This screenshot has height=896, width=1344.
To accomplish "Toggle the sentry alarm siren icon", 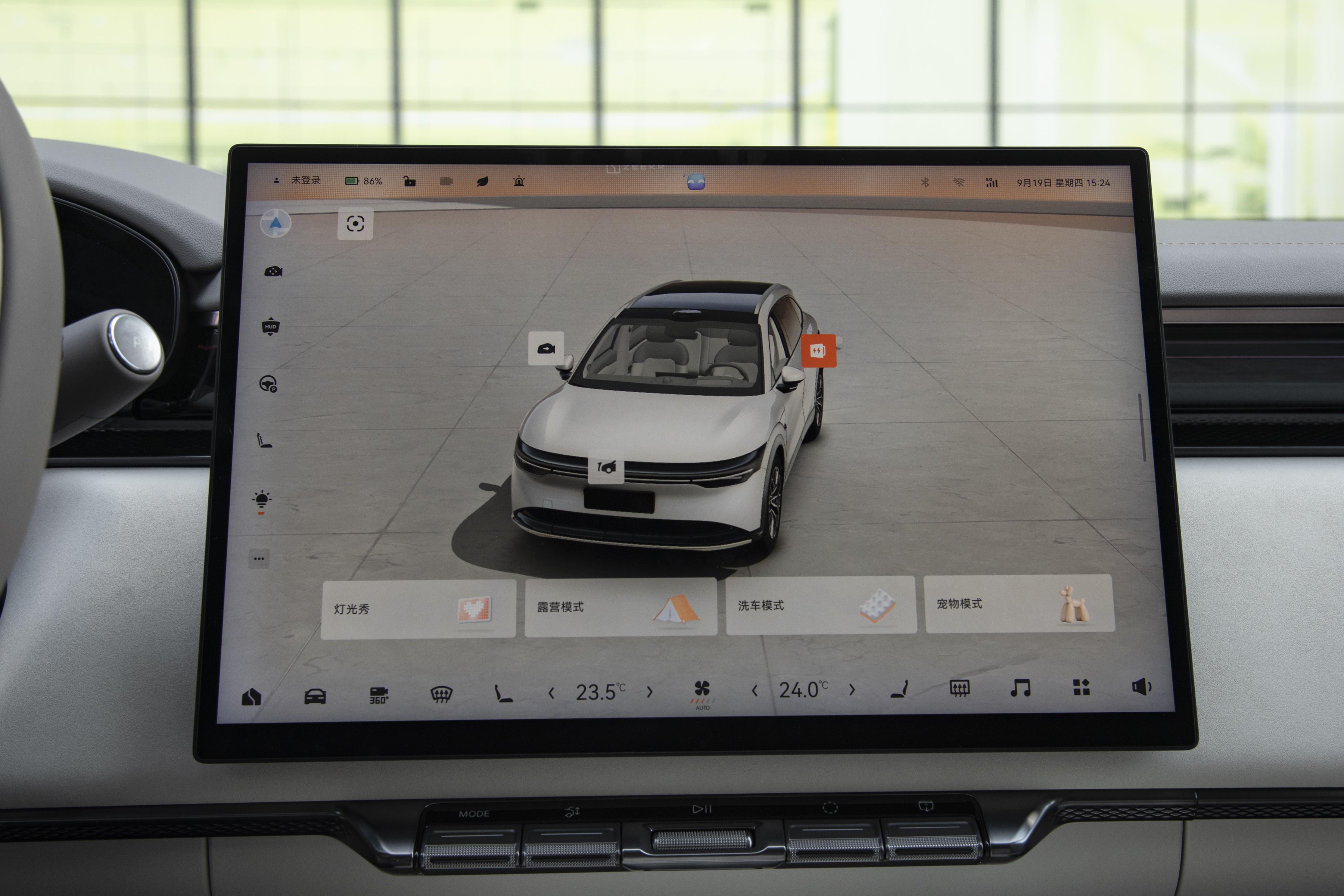I will pyautogui.click(x=519, y=182).
